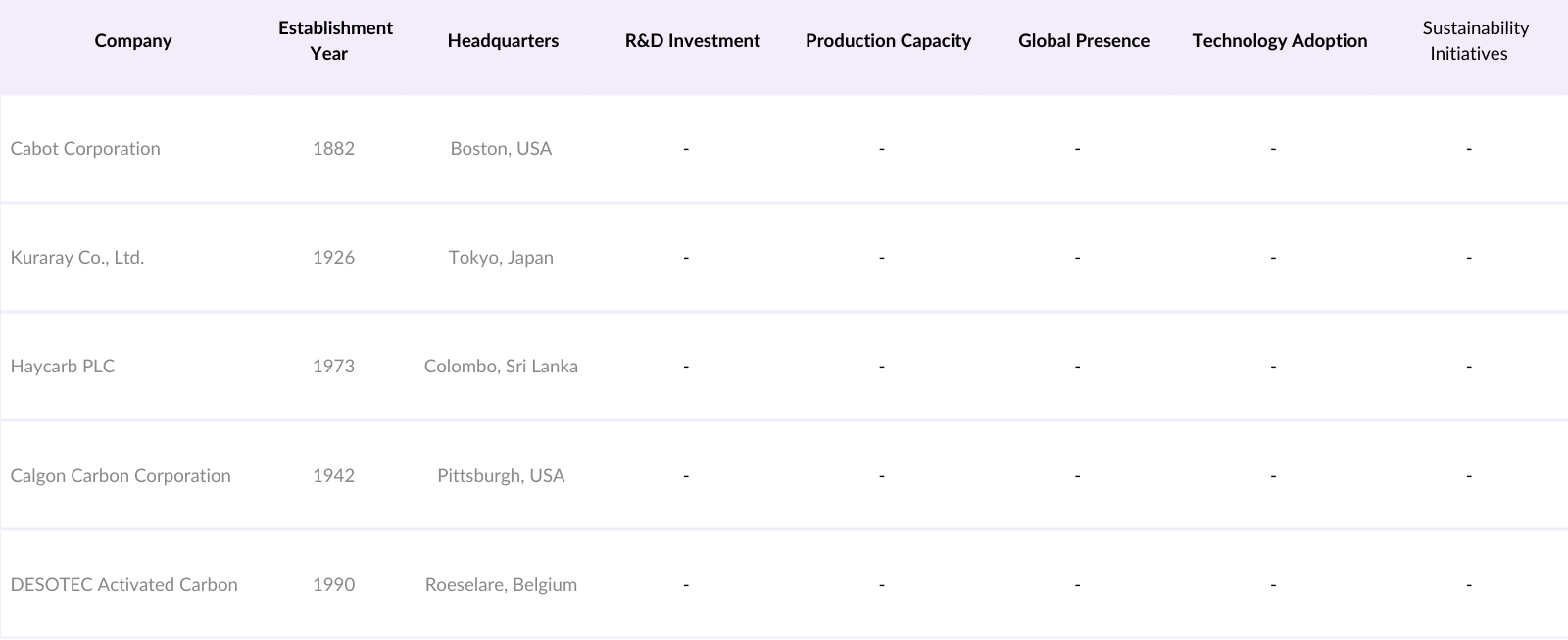Screen dimensions: 1568x640
Task: Click the Company column header
Action: click(133, 40)
